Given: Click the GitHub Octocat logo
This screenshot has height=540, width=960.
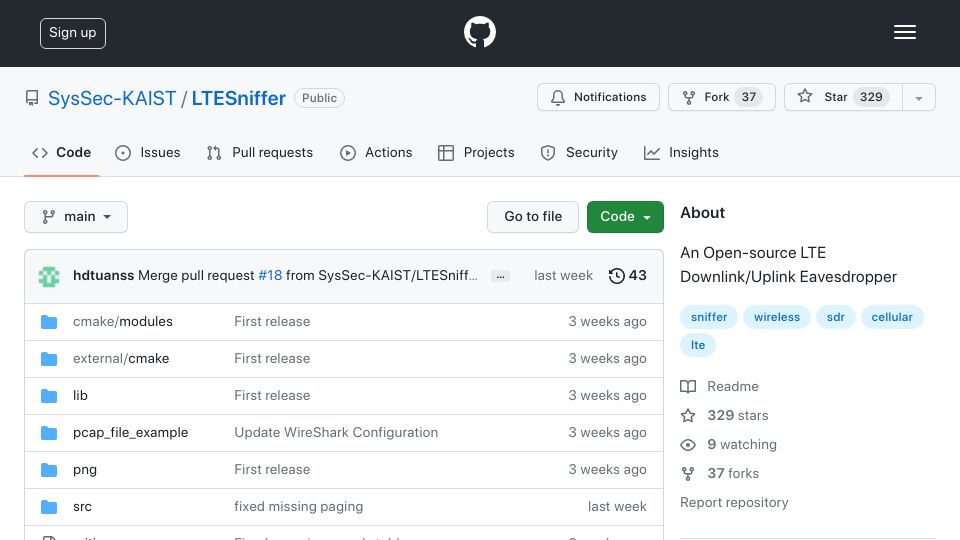Looking at the screenshot, I should coord(479,32).
